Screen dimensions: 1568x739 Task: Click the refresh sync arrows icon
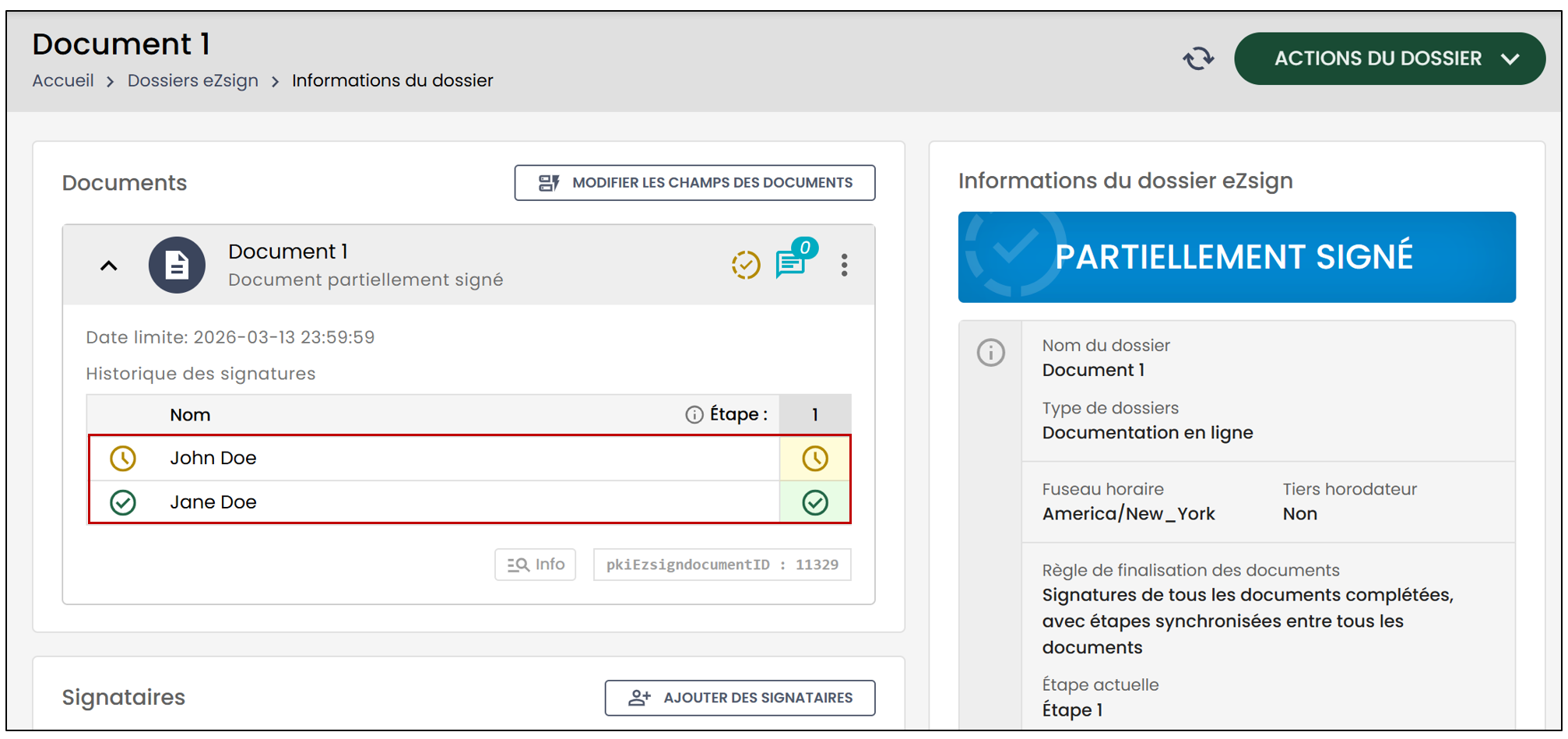(1198, 58)
